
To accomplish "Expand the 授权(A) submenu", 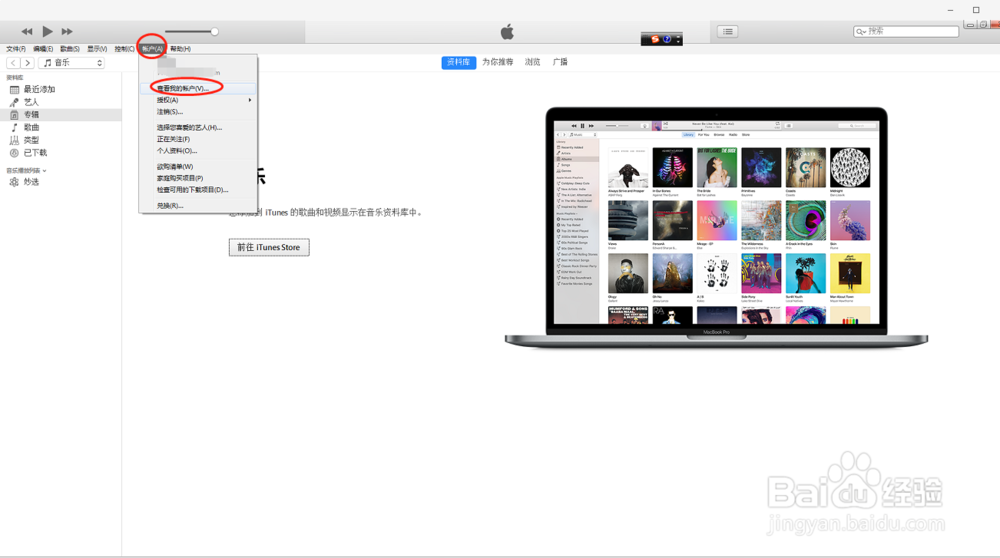I will coord(198,100).
